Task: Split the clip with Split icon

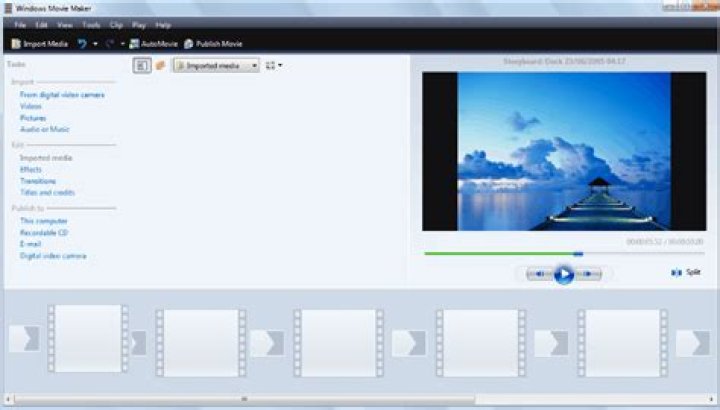Action: point(677,272)
